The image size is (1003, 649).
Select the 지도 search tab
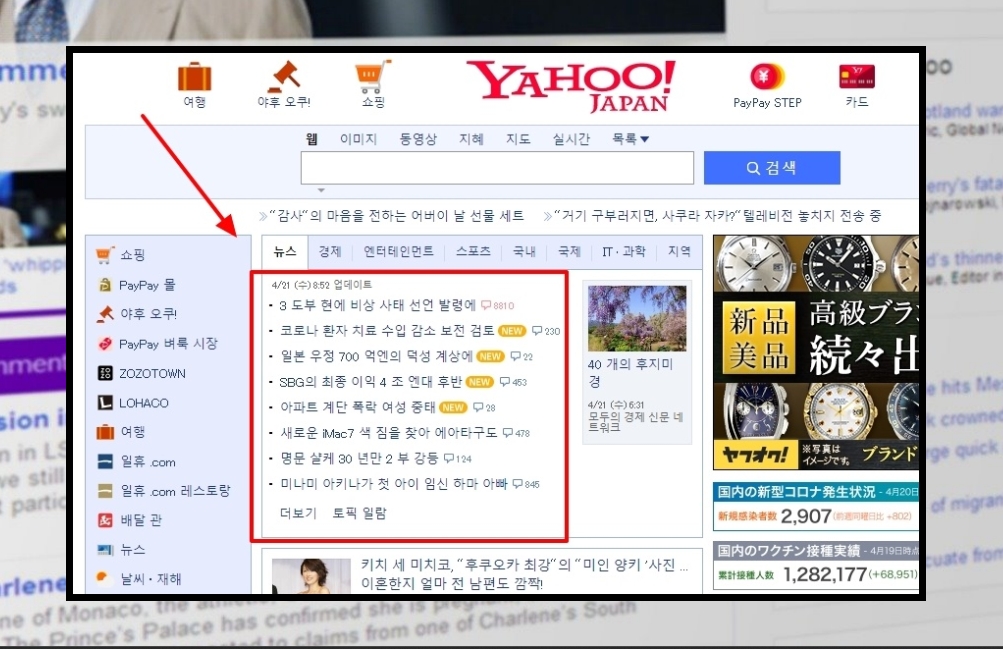(x=518, y=139)
